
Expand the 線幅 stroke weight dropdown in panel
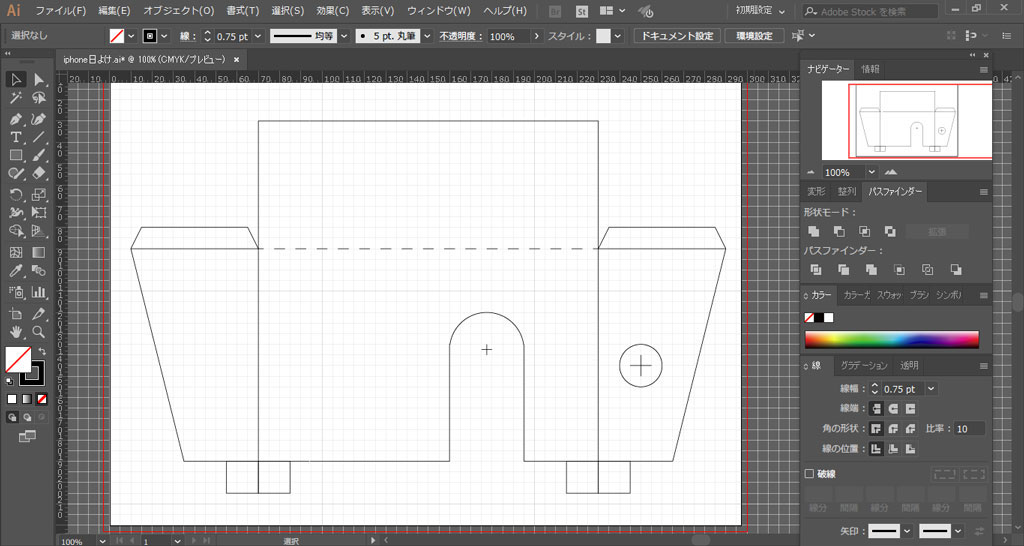click(x=932, y=388)
